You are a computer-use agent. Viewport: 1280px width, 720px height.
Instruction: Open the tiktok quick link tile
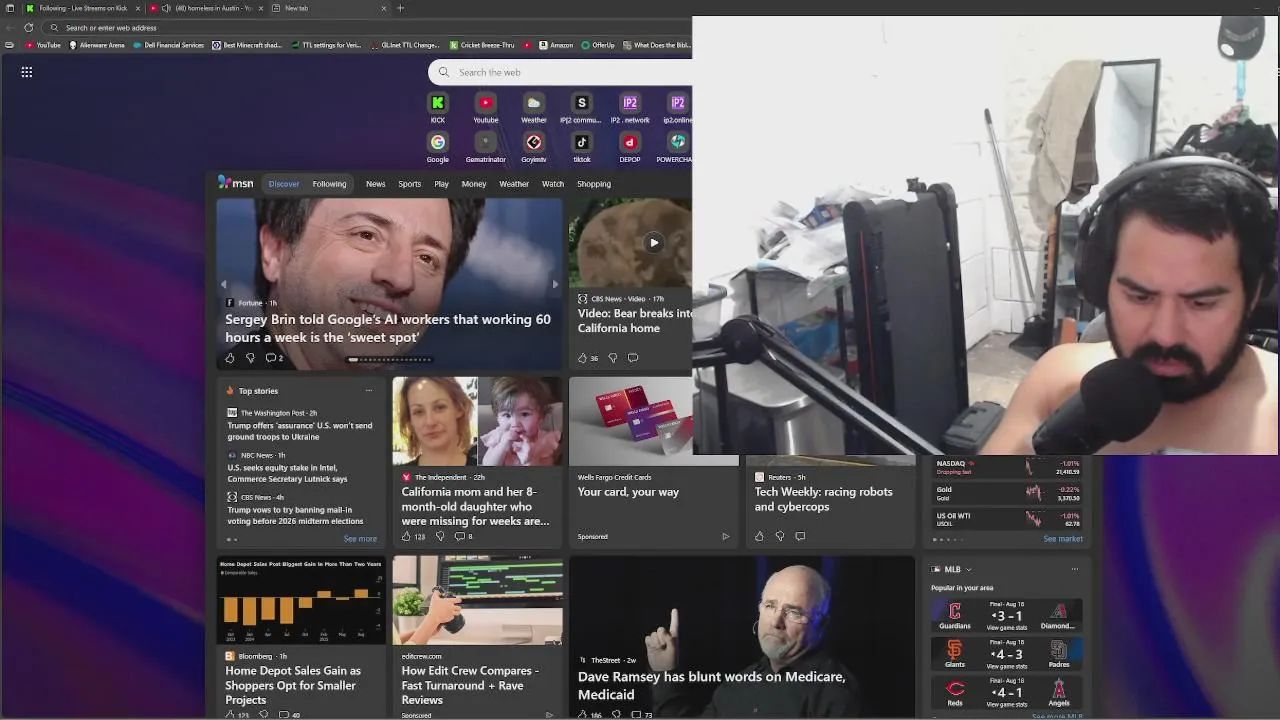click(x=581, y=148)
